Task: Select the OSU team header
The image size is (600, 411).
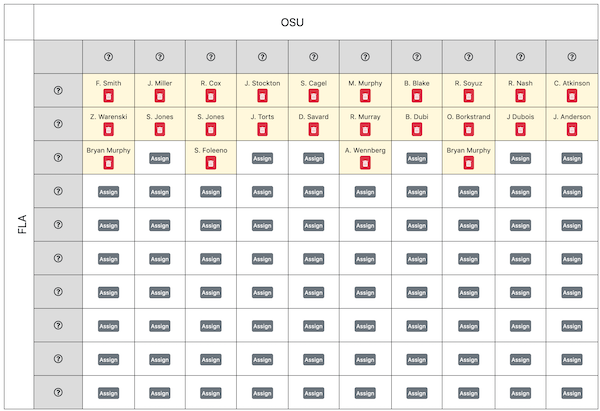Action: click(x=292, y=22)
